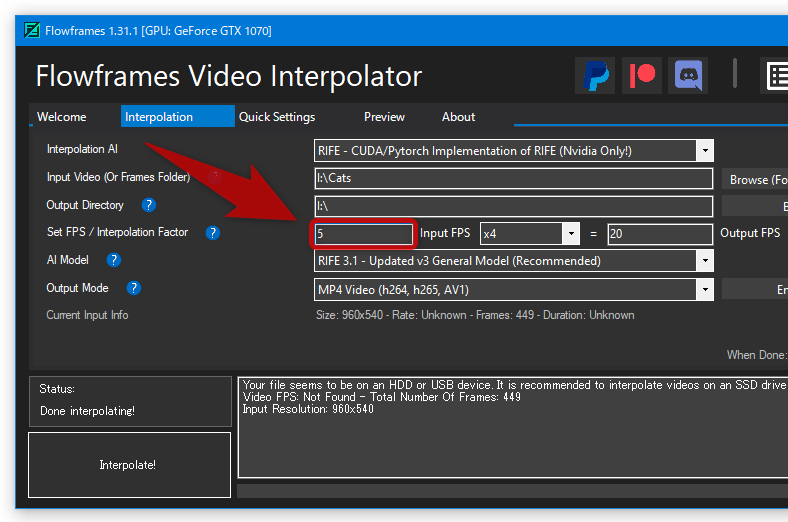Screen dimensions: 788x522
Task: Open the Discord server icon
Action: [x=688, y=76]
